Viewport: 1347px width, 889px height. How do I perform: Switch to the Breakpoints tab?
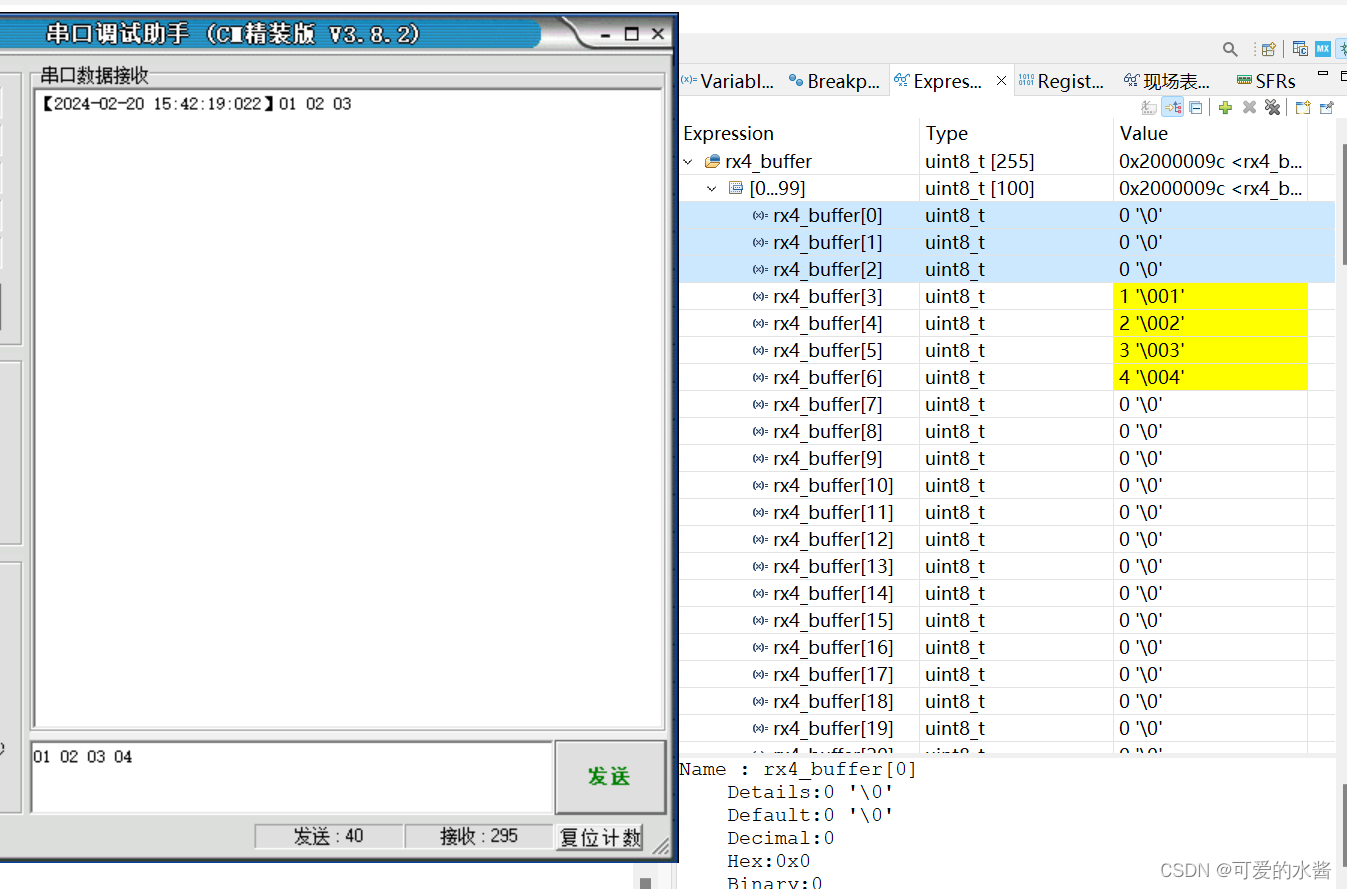834,81
